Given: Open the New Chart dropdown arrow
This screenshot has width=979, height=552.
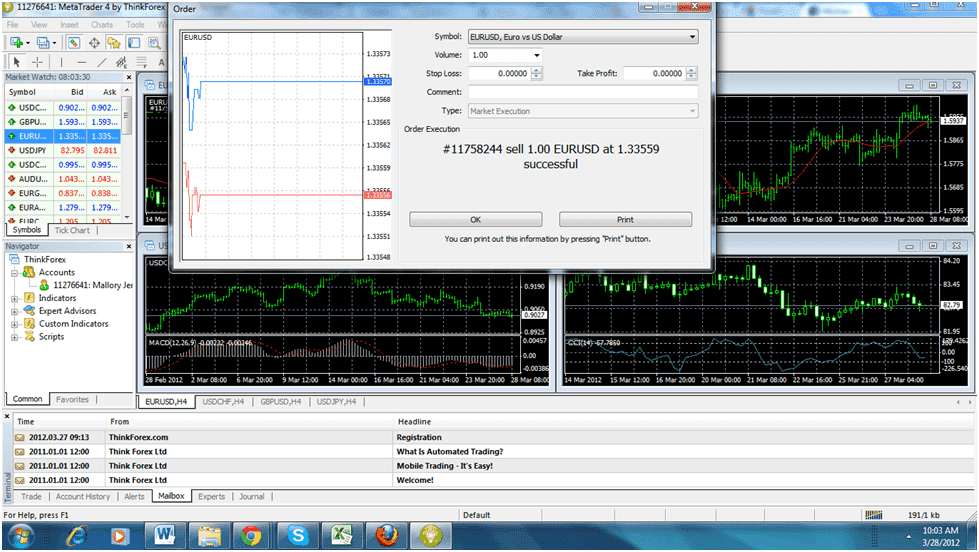Looking at the screenshot, I should (27, 43).
